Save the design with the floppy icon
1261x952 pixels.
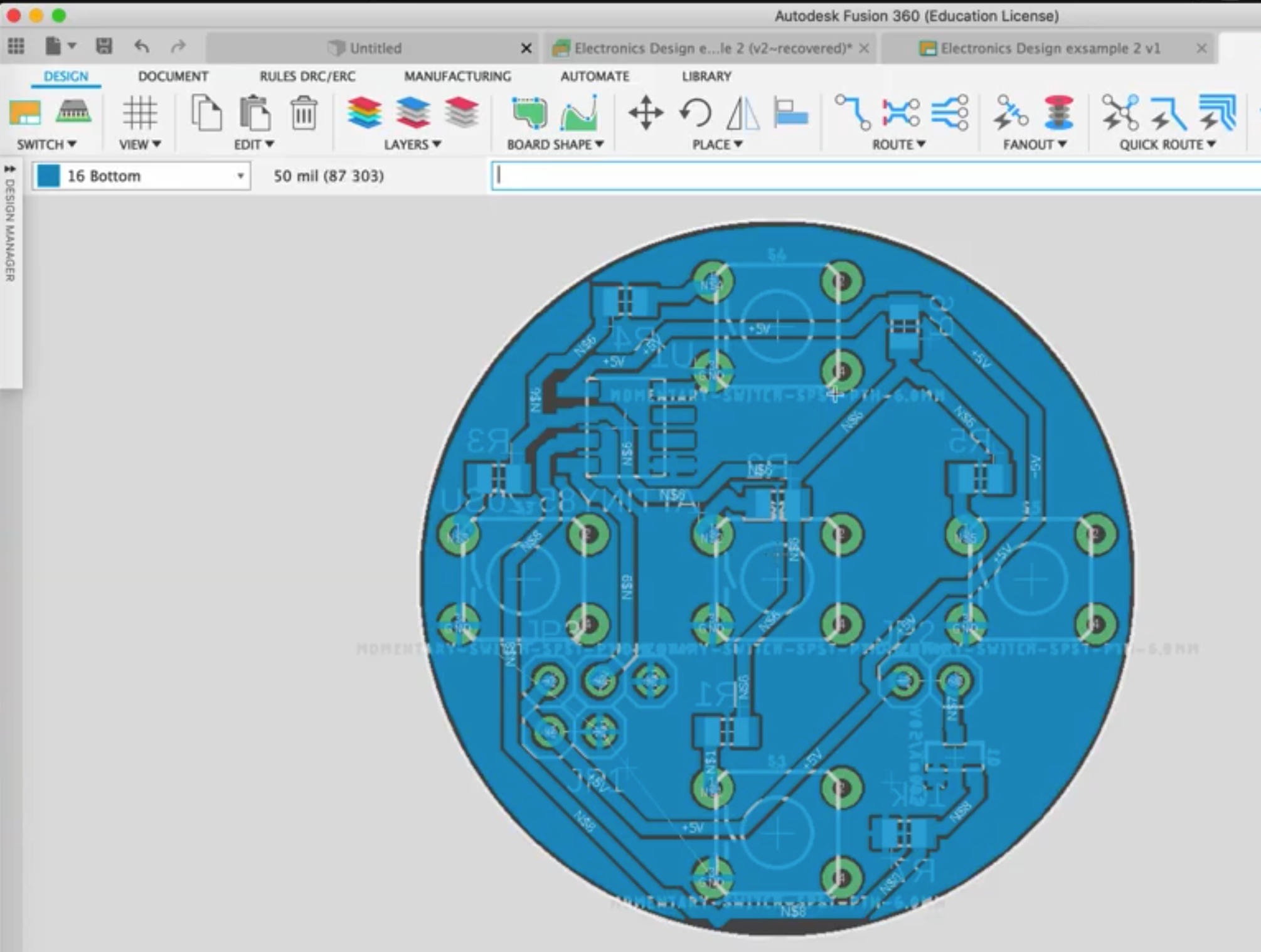104,46
